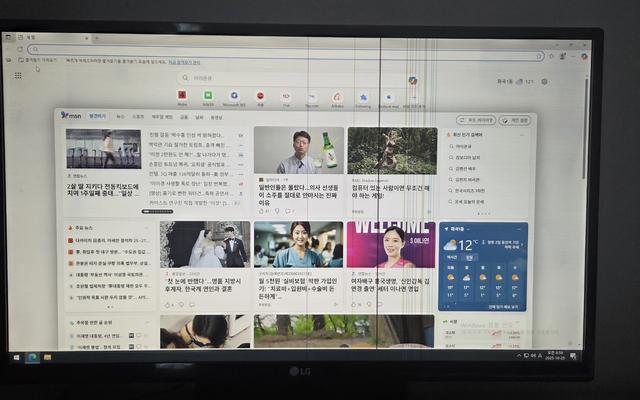Open the Copilot icon beside the search box
Viewport: 640px width, 400px height.
(413, 80)
